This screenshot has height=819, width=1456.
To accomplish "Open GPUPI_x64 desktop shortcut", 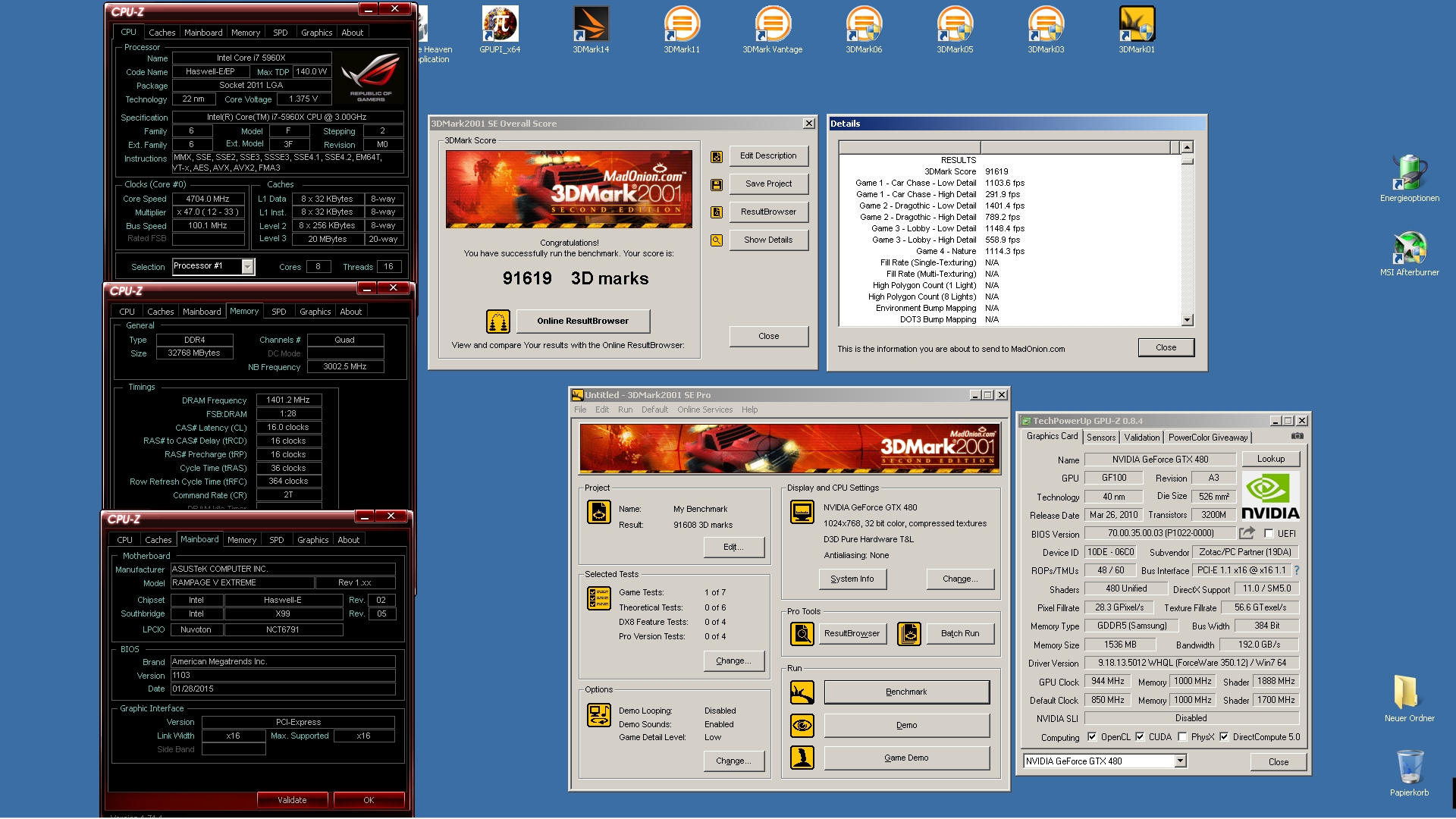I will [x=500, y=30].
